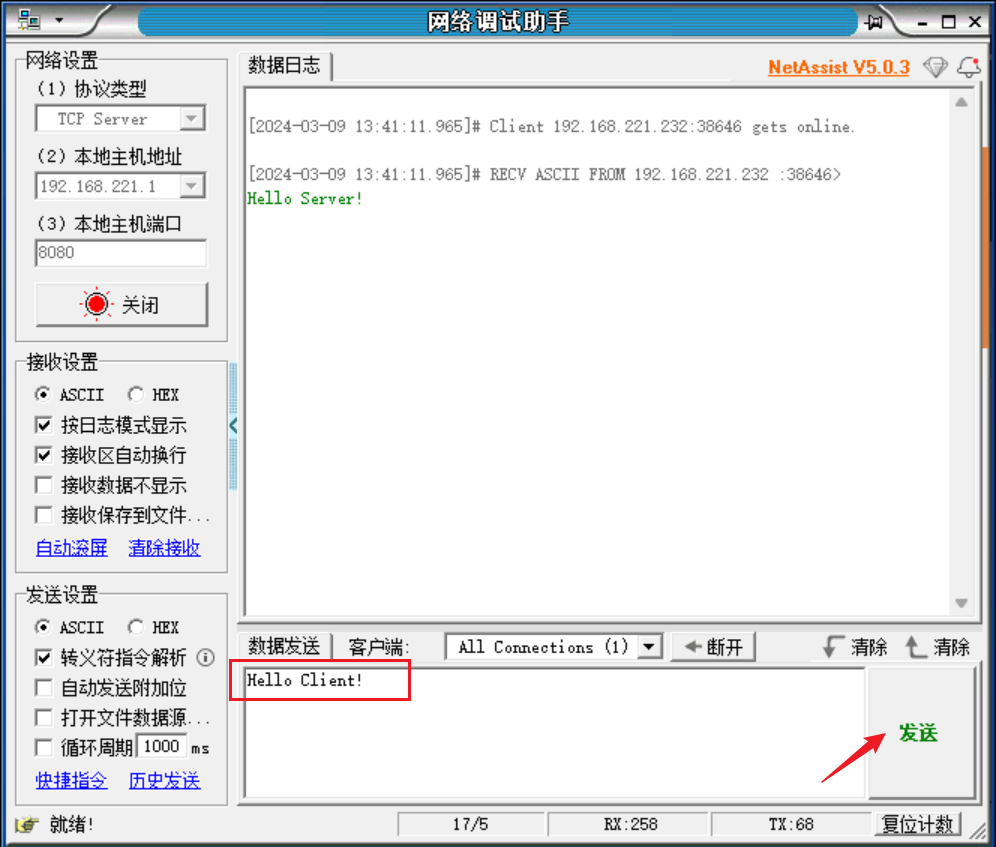Select the 数据发送 tab

coord(283,646)
